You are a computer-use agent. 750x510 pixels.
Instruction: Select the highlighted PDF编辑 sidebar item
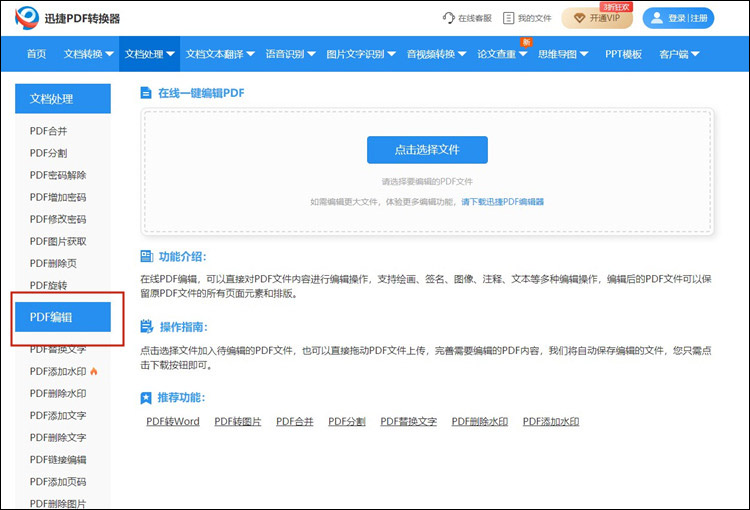click(x=63, y=317)
